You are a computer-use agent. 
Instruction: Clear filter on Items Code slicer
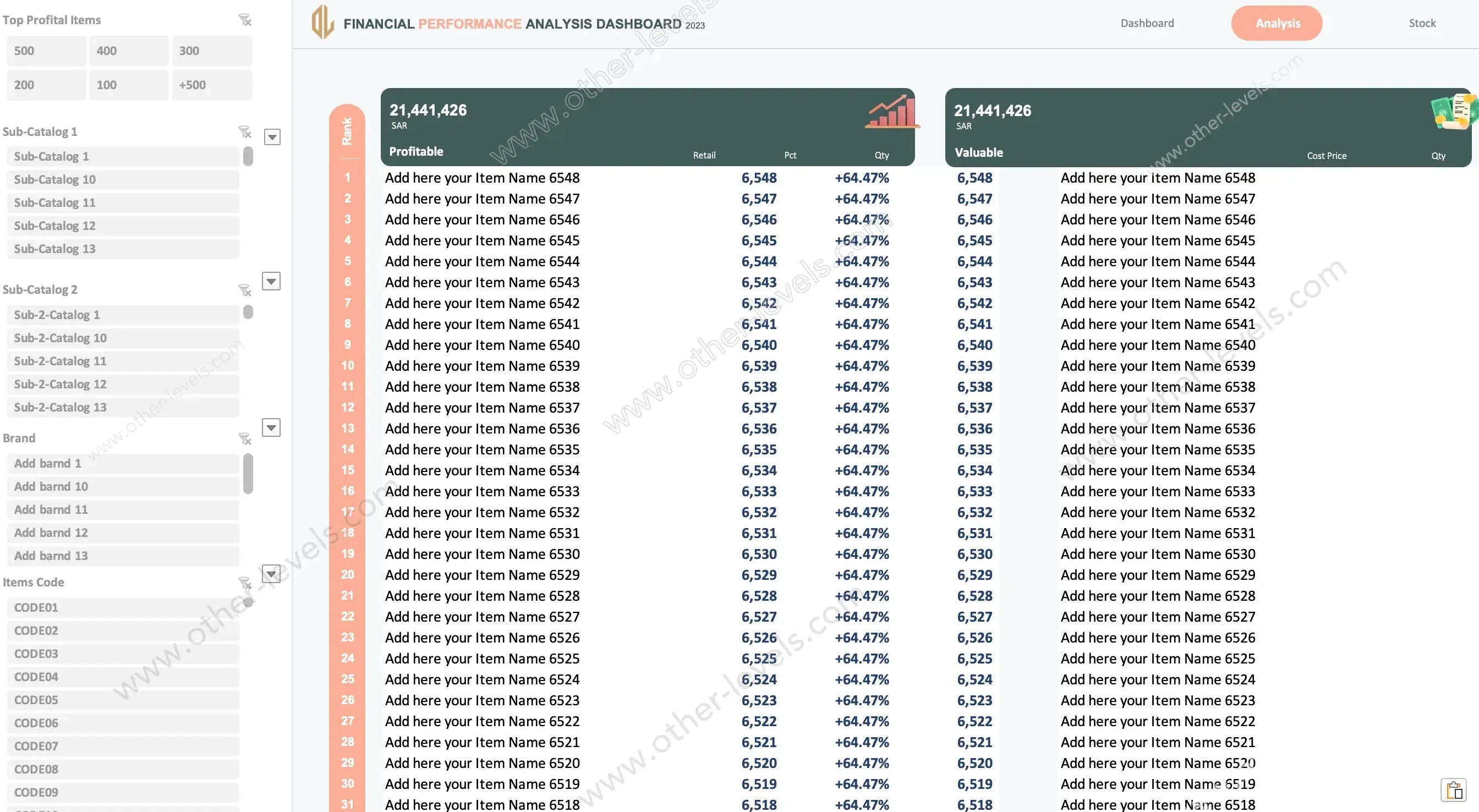(x=245, y=584)
